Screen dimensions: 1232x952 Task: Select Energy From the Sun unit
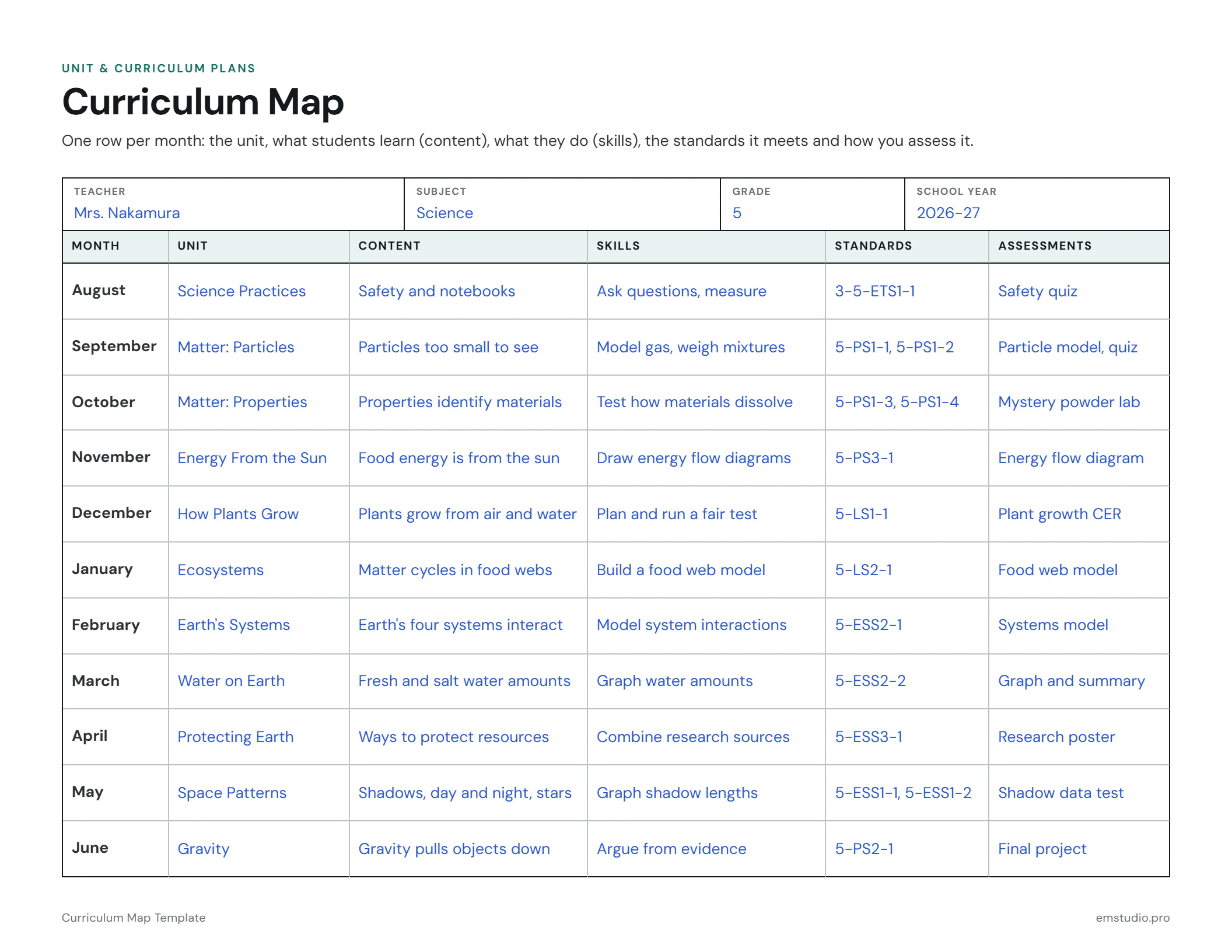pos(252,458)
